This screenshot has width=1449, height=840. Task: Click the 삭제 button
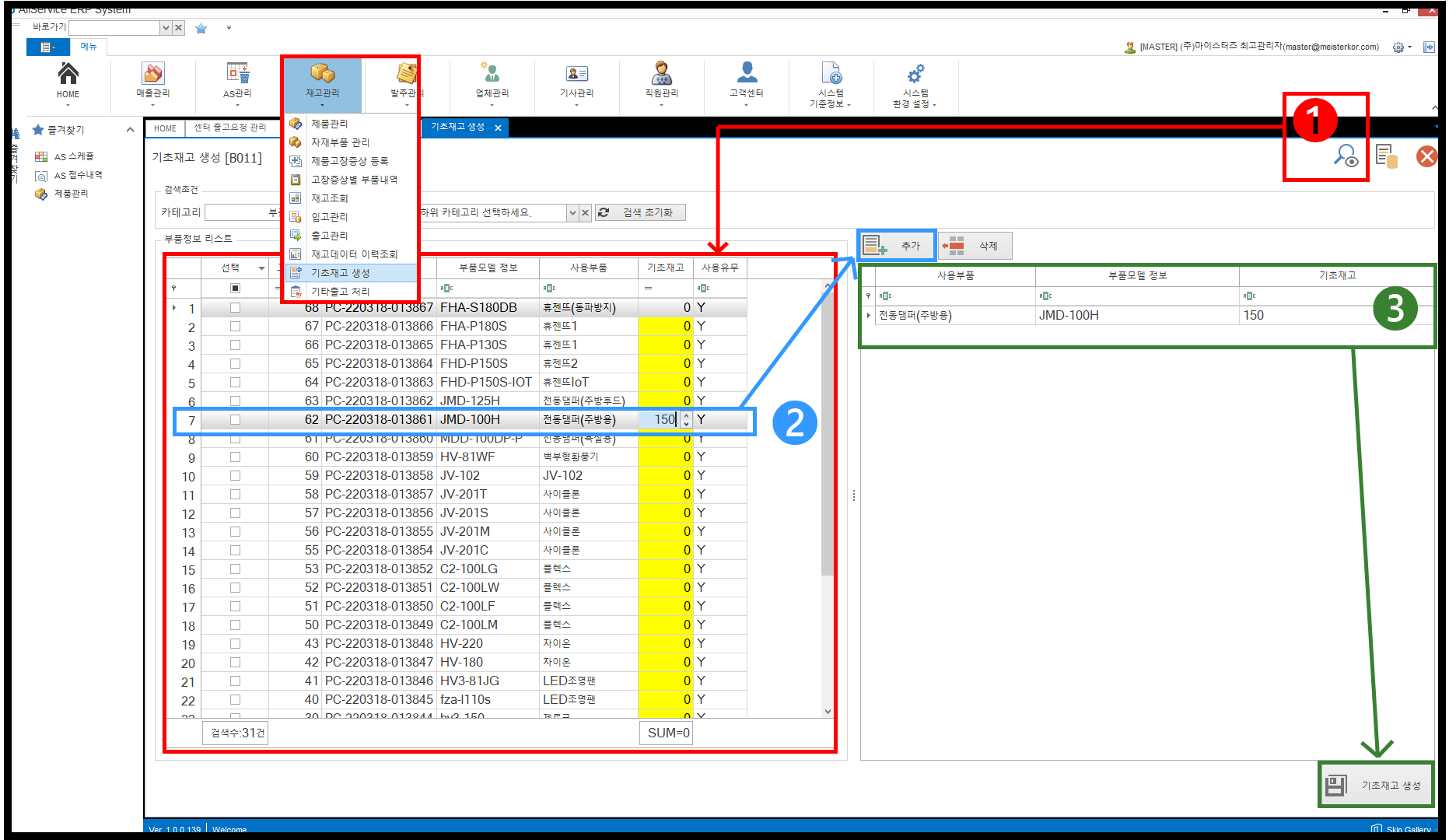(975, 246)
